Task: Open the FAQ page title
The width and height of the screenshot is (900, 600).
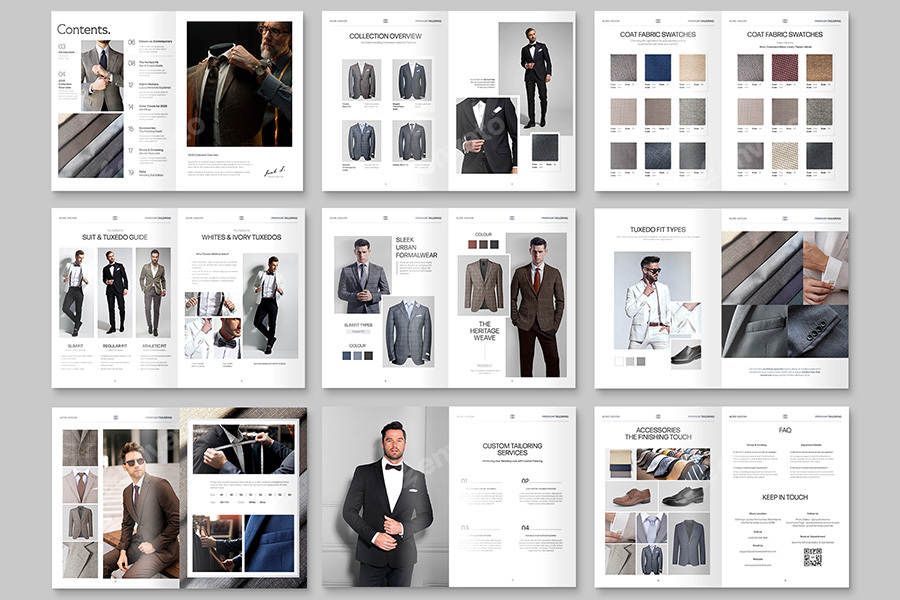Action: tap(784, 429)
